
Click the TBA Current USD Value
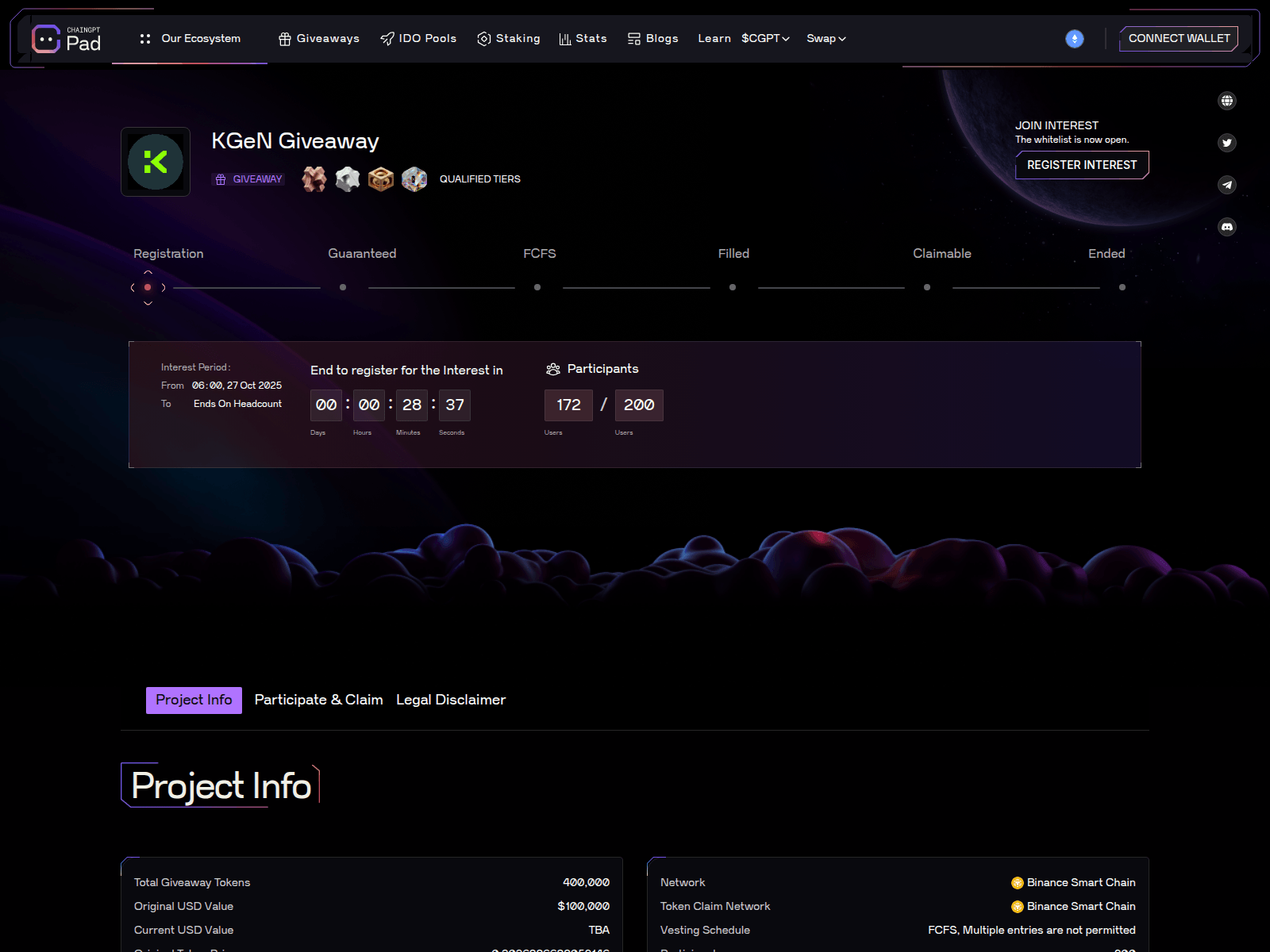[x=599, y=930]
